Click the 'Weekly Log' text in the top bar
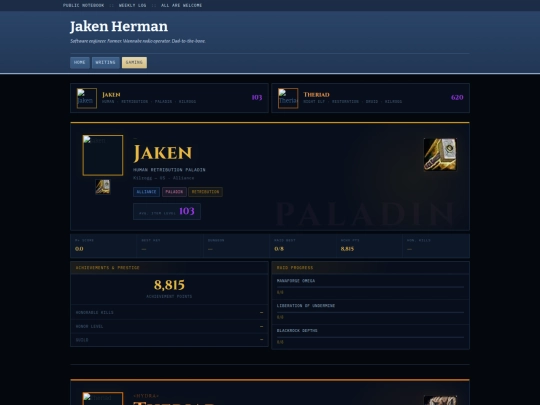The image size is (540, 405). 133,6
